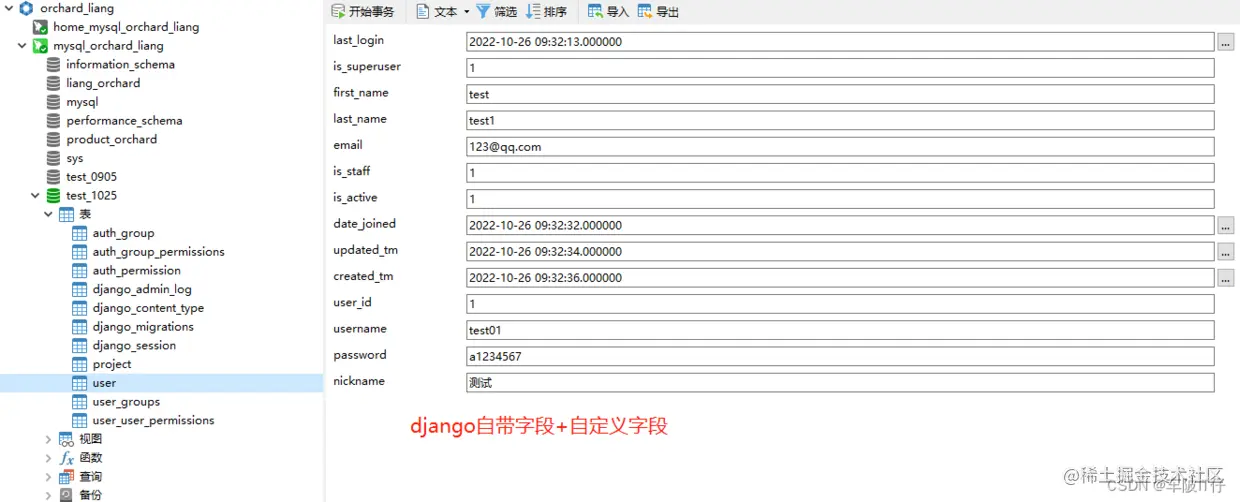Click the liang_orchard database icon
Image resolution: width=1240 pixels, height=502 pixels.
click(x=53, y=83)
